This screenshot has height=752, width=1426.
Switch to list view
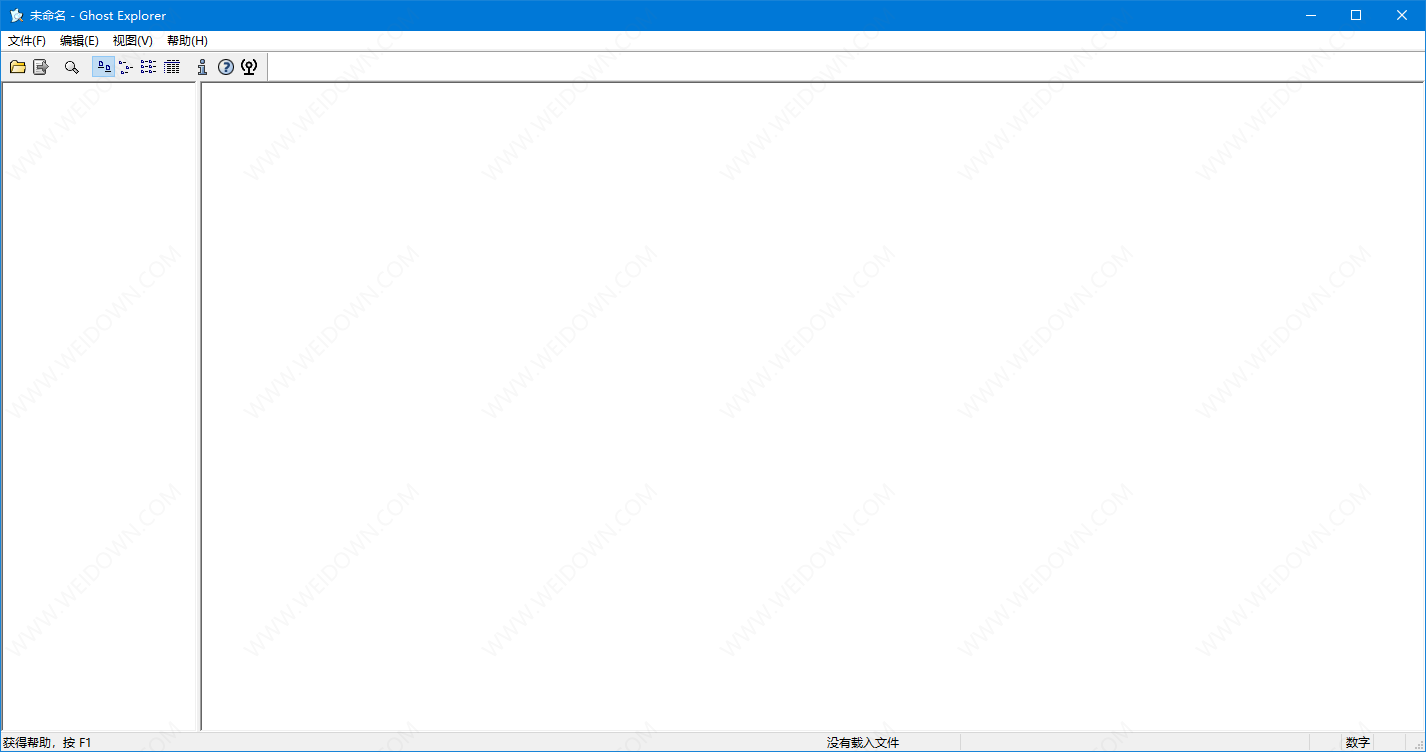click(148, 67)
